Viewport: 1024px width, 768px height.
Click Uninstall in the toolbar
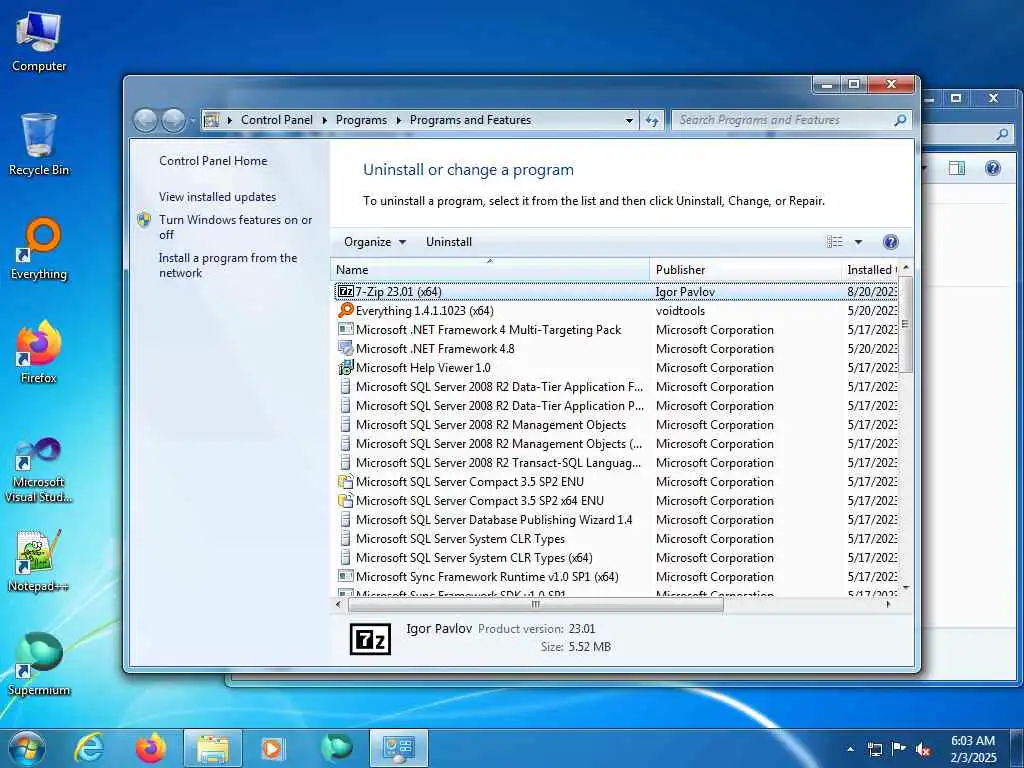pyautogui.click(x=449, y=242)
